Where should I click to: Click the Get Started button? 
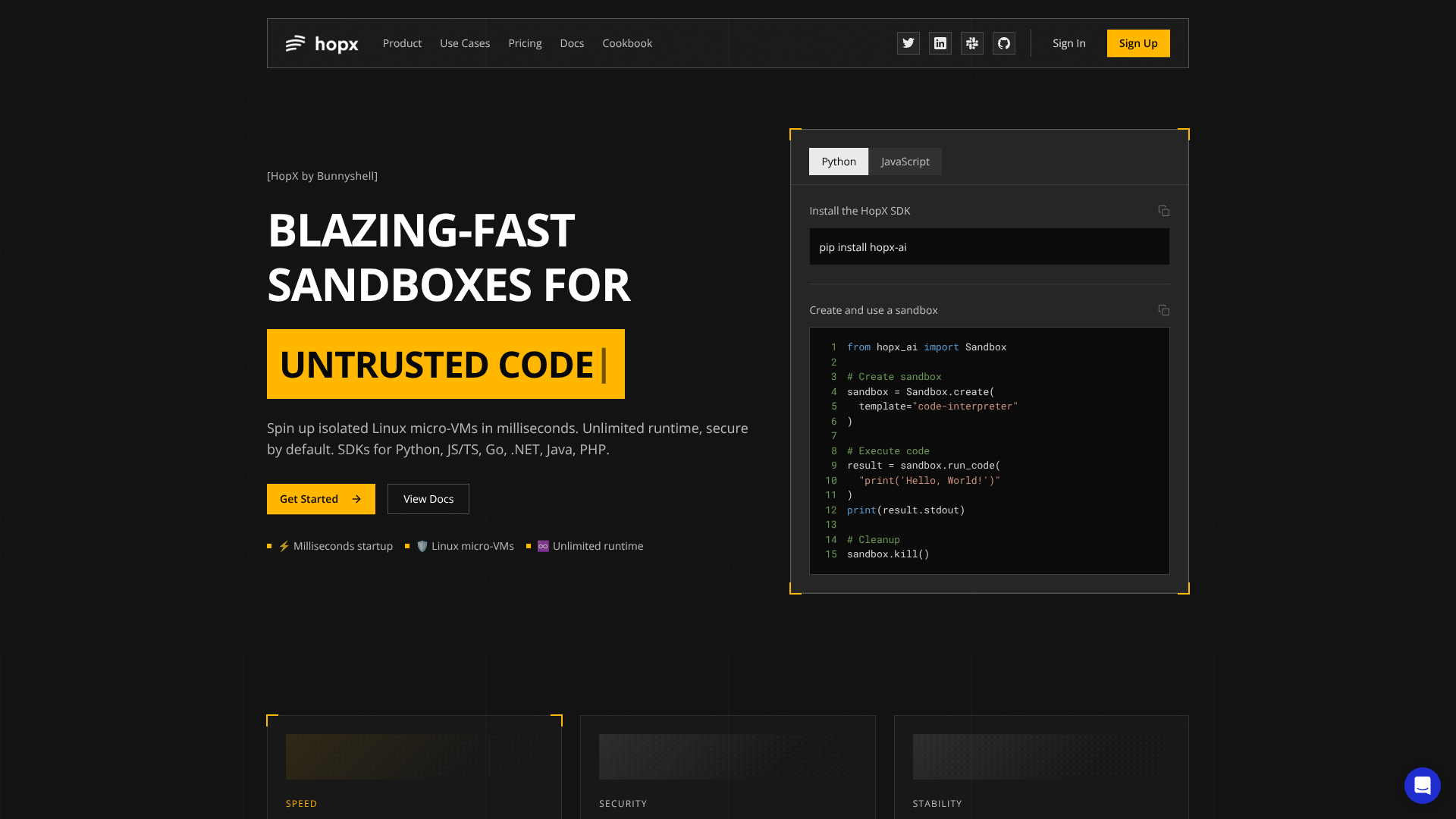[x=321, y=499]
